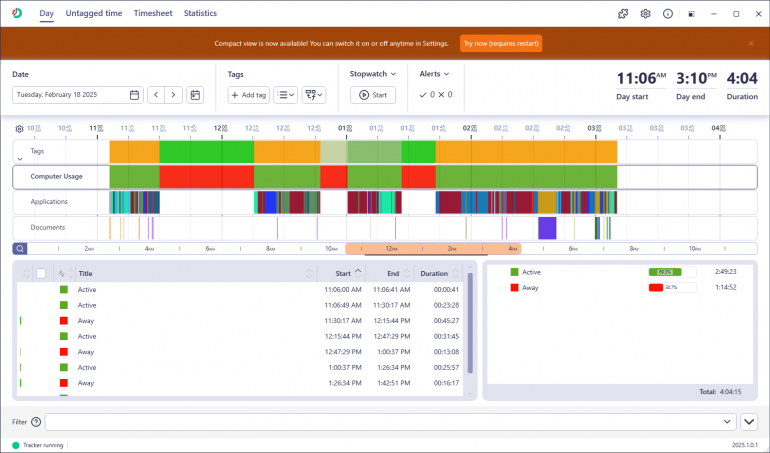Expand the Alerts dropdown

point(434,74)
